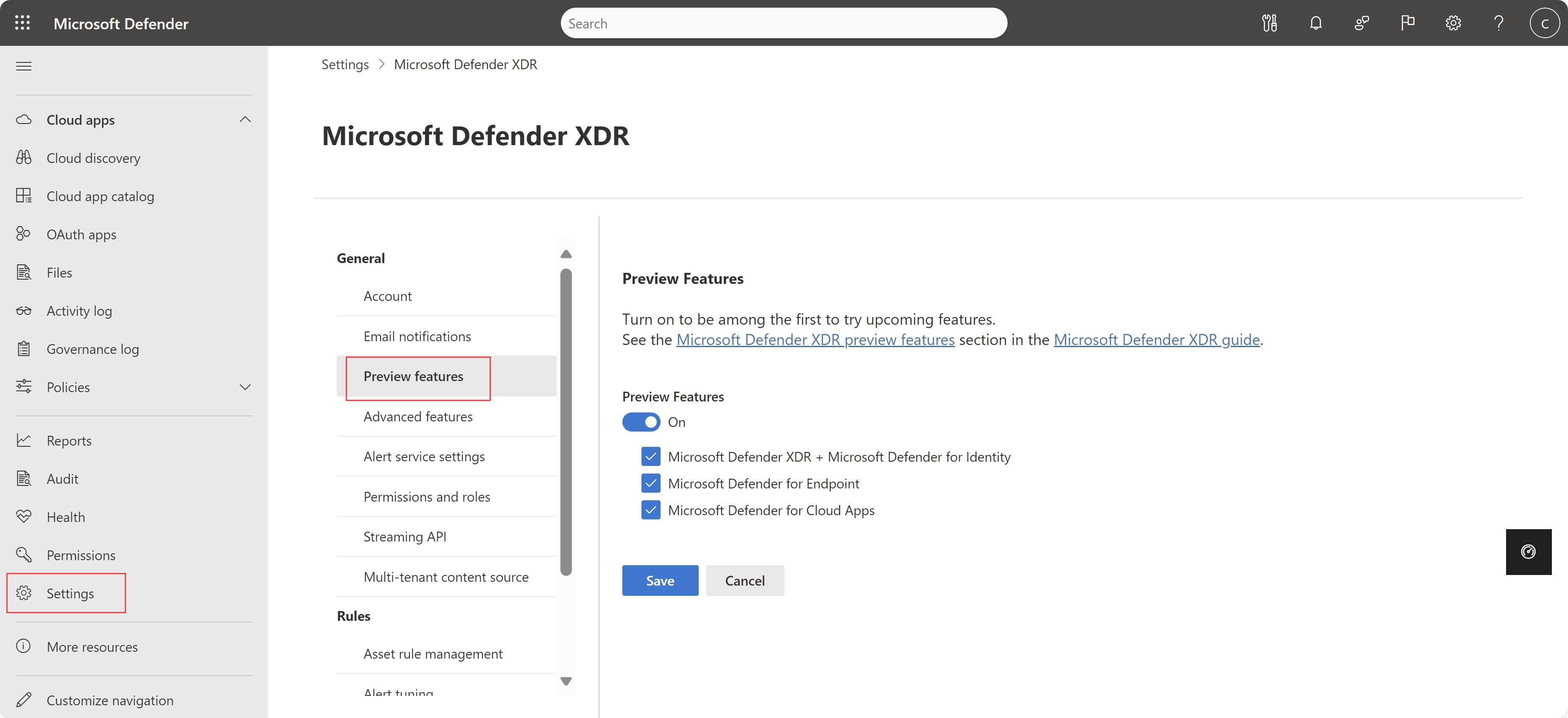The width and height of the screenshot is (1568, 718).
Task: Click the help question mark icon
Action: (1498, 23)
